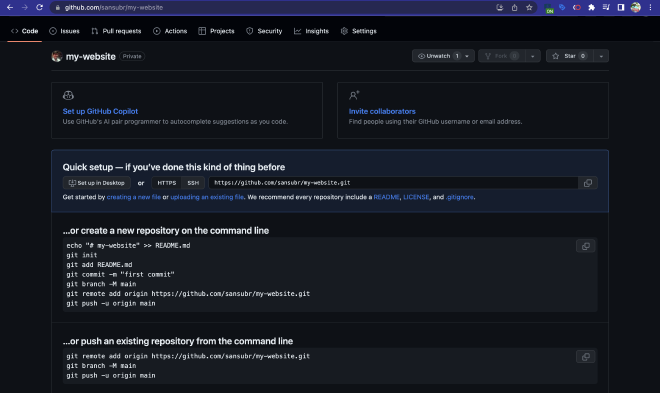Click the repository clone URL field
Image resolution: width=660 pixels, height=393 pixels.
coord(393,183)
